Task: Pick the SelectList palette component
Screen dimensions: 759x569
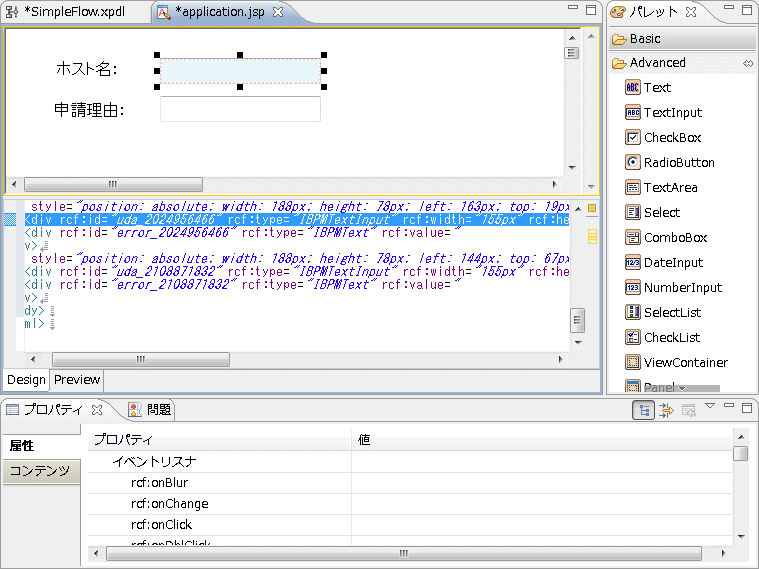Action: [x=663, y=313]
